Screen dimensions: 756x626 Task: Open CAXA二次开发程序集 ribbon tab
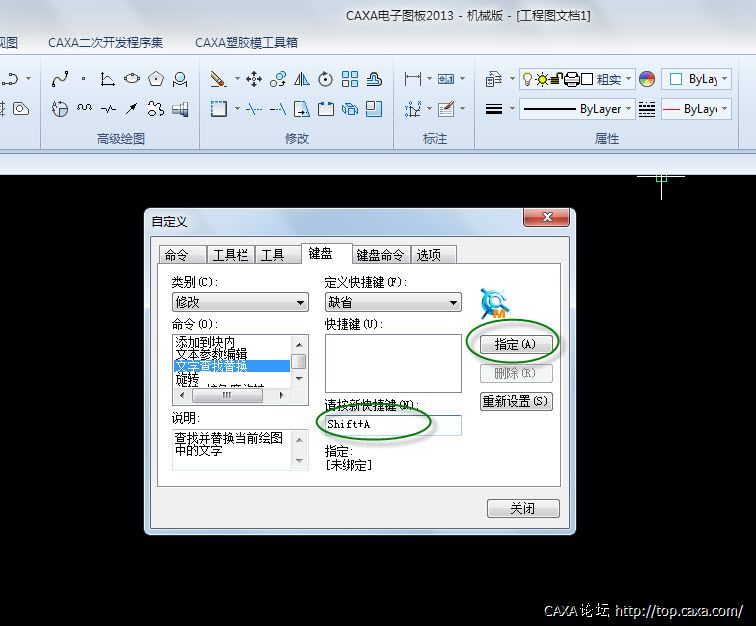click(106, 42)
